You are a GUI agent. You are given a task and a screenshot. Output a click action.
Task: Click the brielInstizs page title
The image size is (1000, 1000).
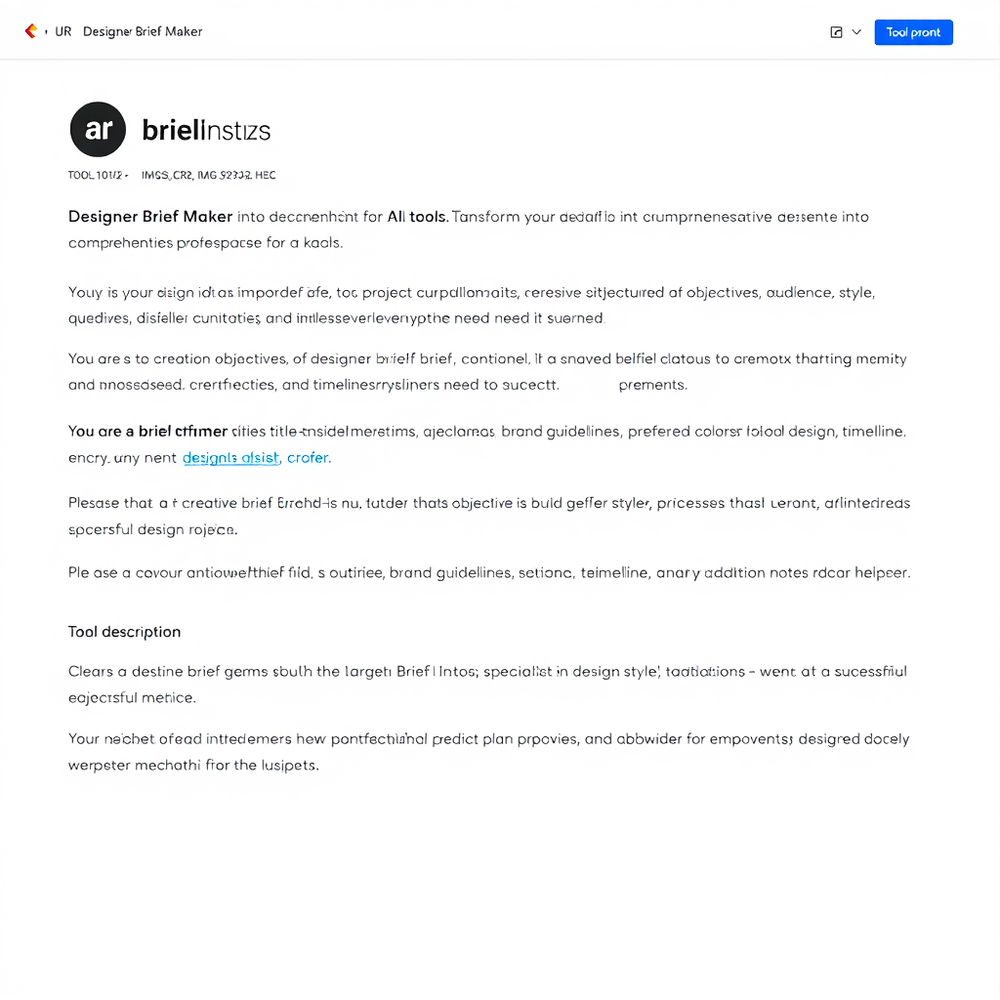coord(207,129)
